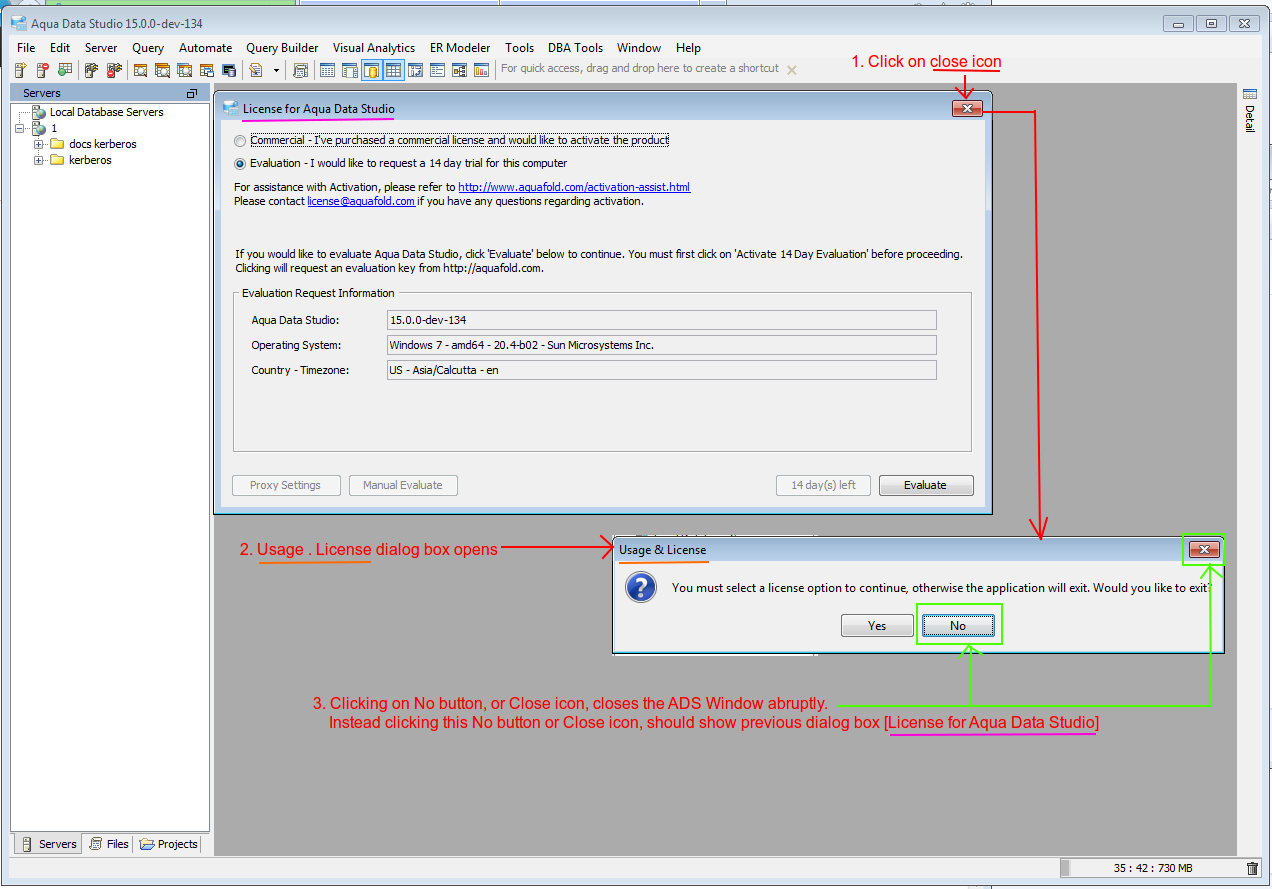This screenshot has height=889, width=1272.
Task: Click the table with green circle toolbar icon
Action: coord(65,70)
